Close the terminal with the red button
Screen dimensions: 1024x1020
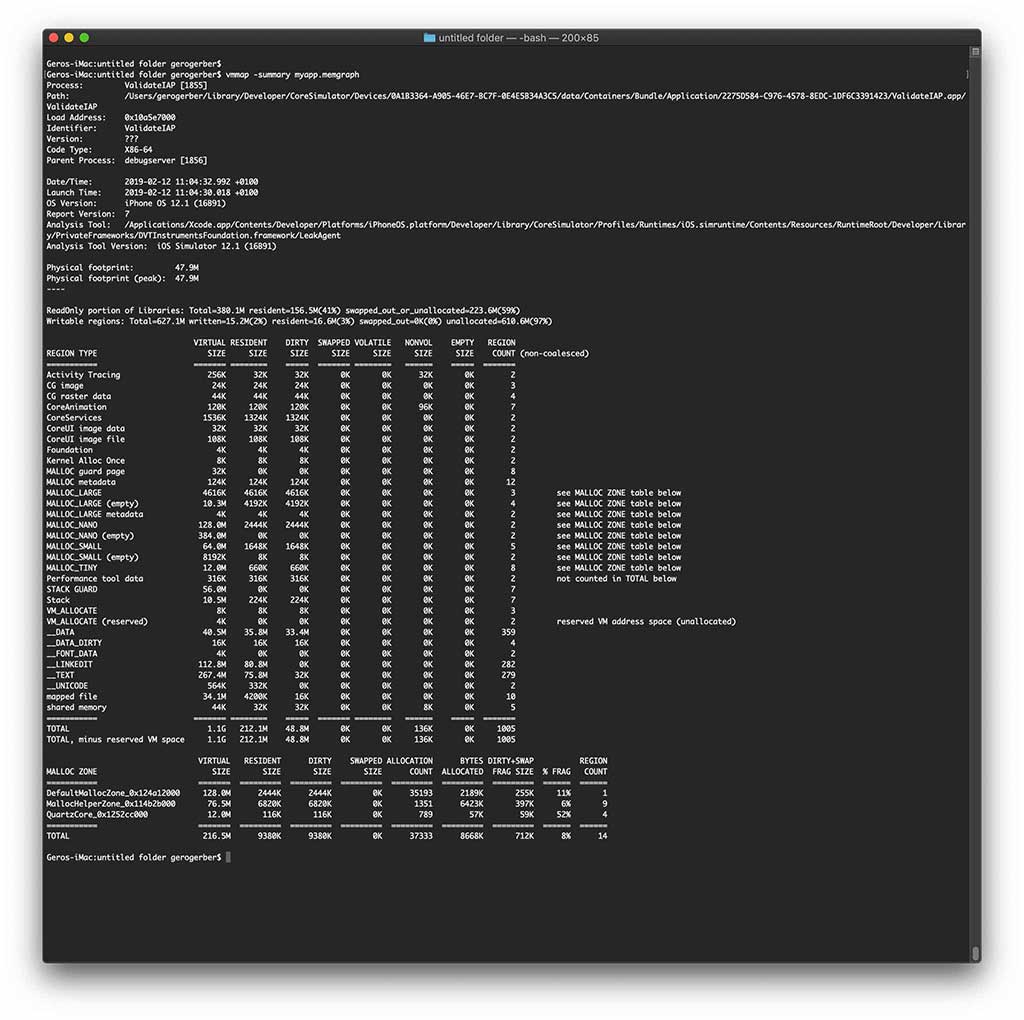click(54, 37)
